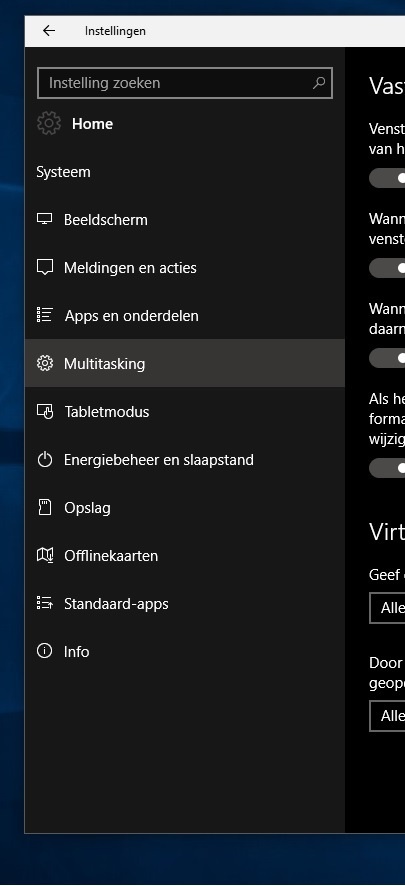Focus the 'Instelling zoeken' search field

coord(185,83)
